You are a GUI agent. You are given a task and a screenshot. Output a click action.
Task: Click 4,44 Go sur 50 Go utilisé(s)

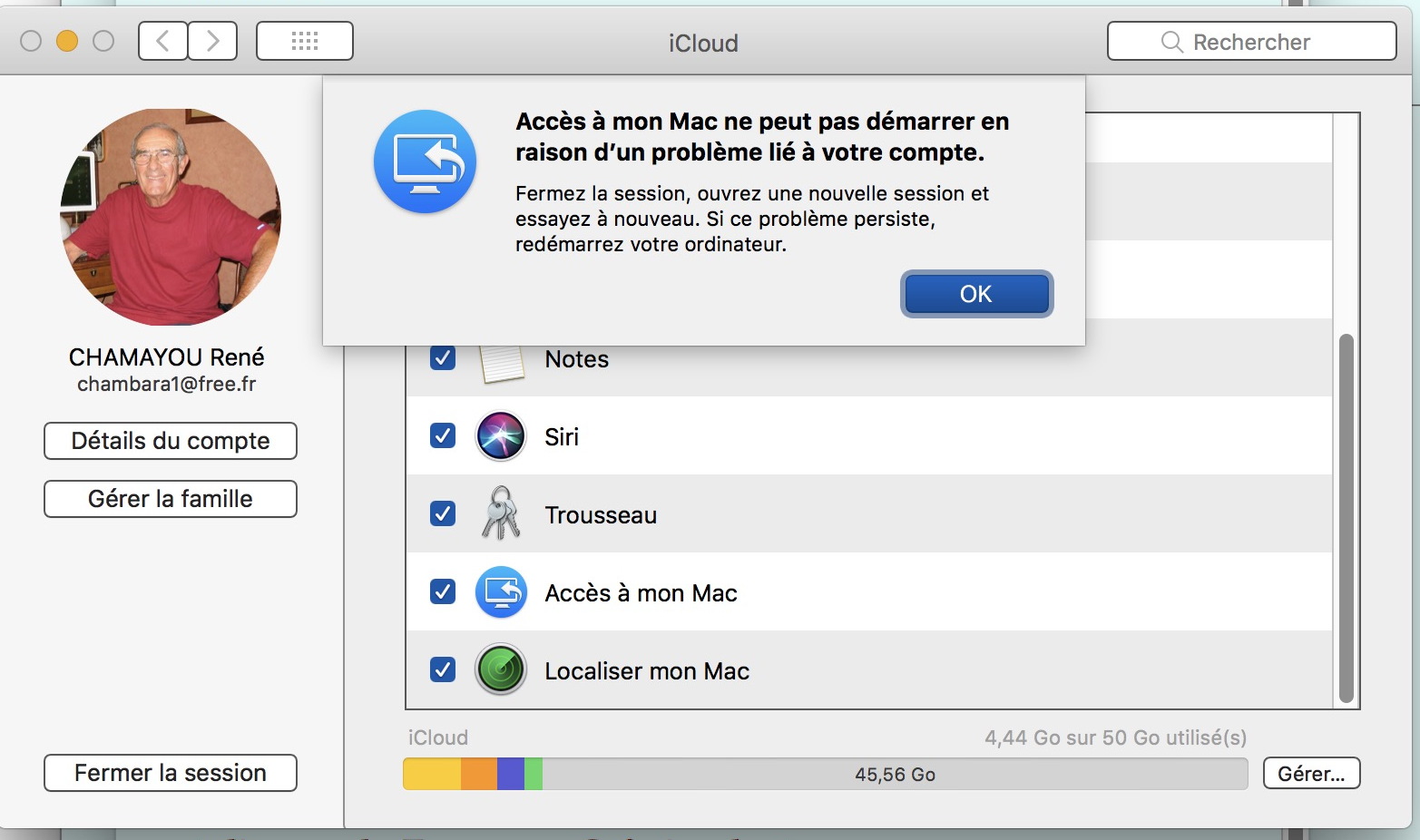1116,737
